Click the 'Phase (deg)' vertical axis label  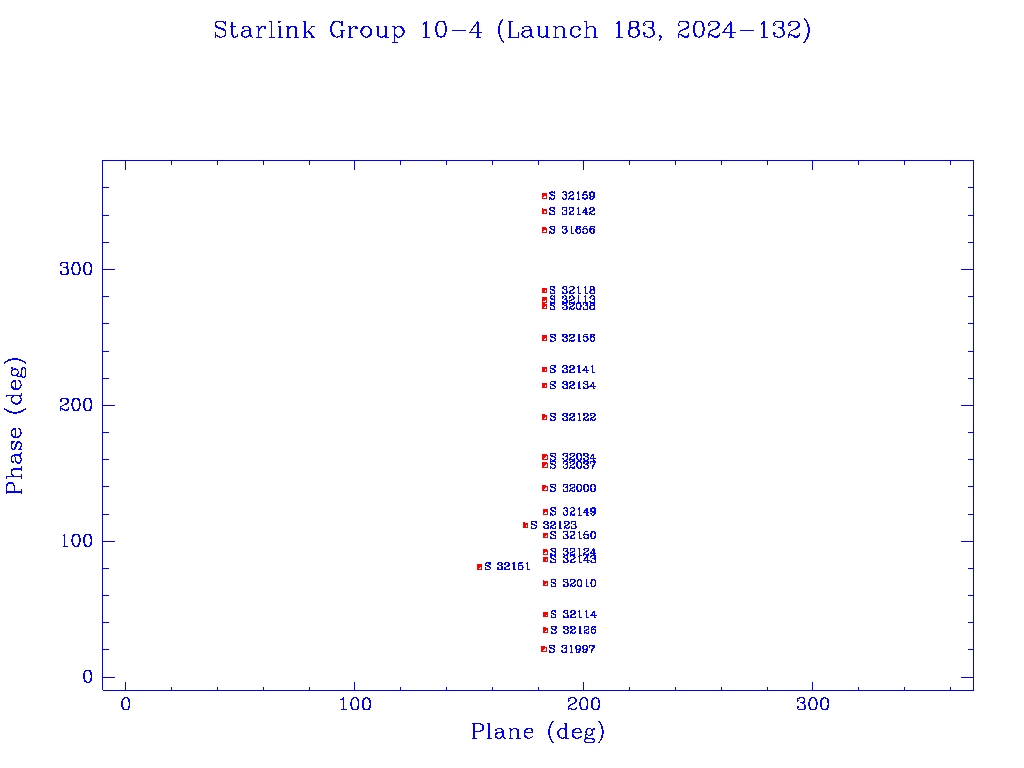pyautogui.click(x=14, y=426)
